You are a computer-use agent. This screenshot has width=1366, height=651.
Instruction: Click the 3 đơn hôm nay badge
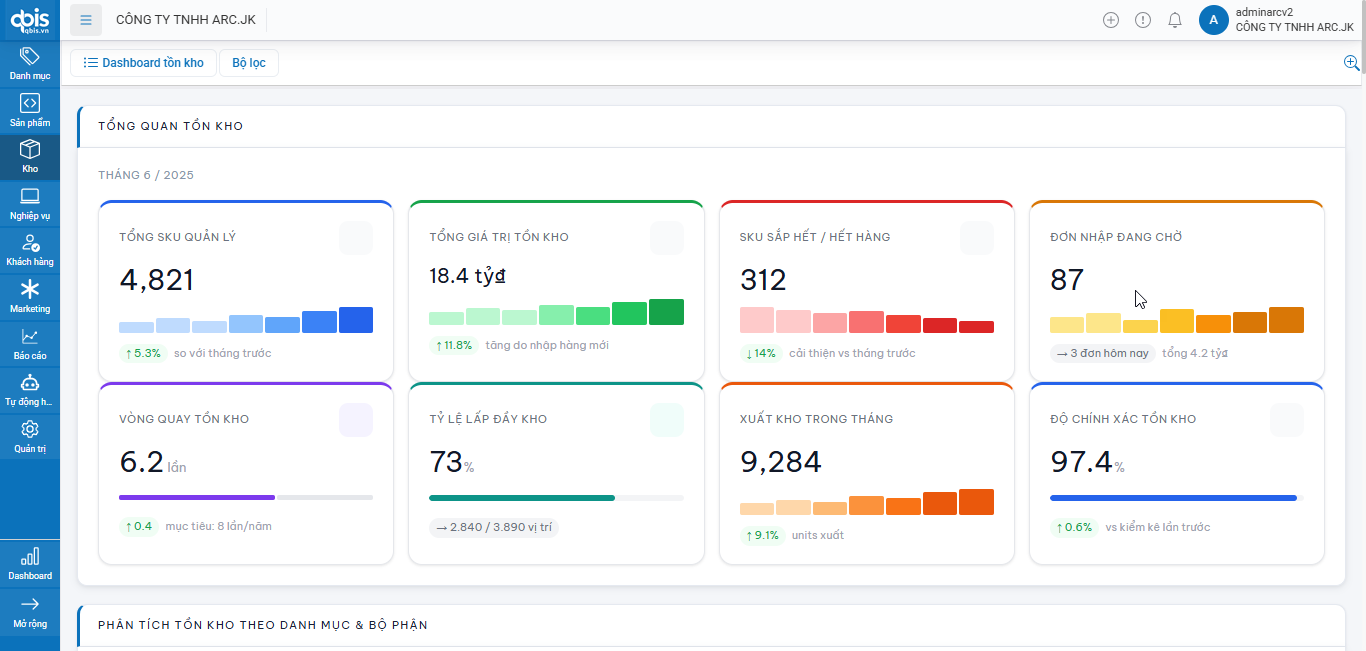(x=1102, y=353)
